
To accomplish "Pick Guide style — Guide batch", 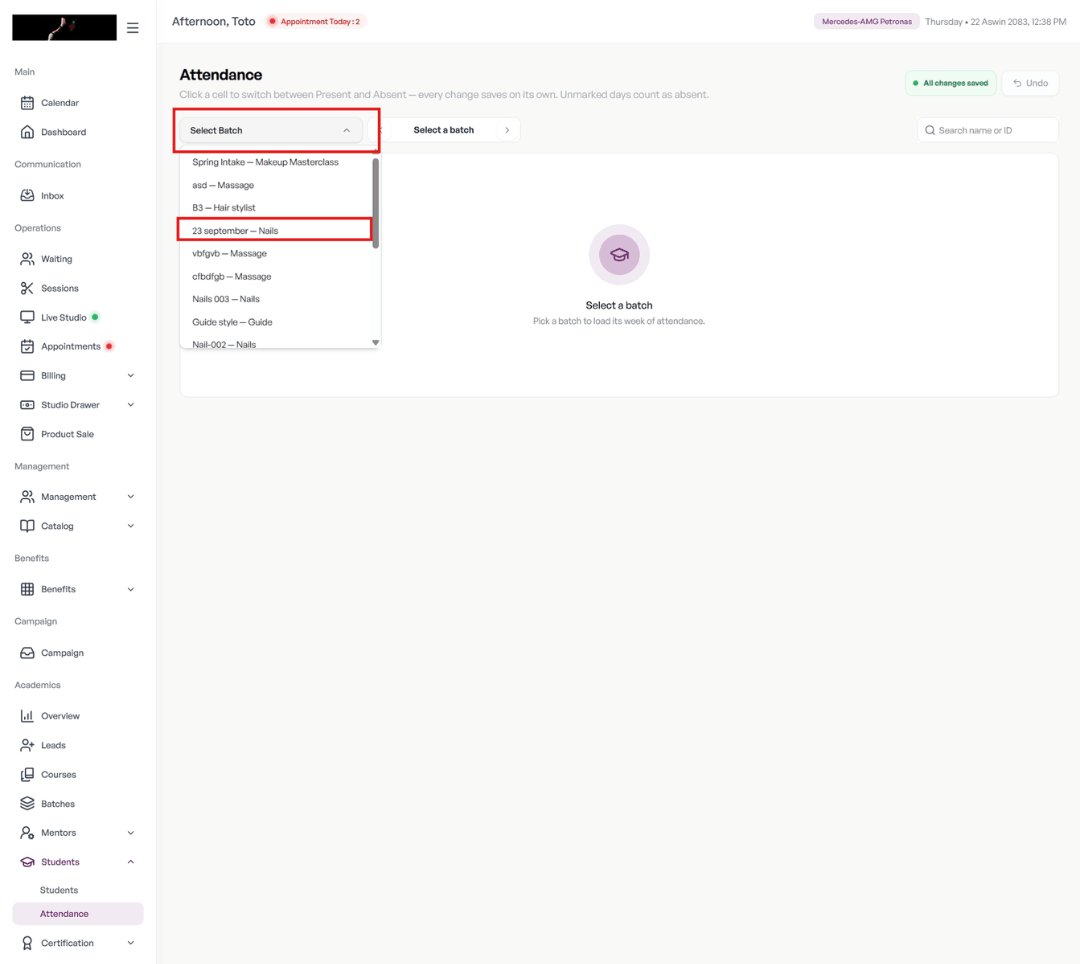I will (276, 322).
